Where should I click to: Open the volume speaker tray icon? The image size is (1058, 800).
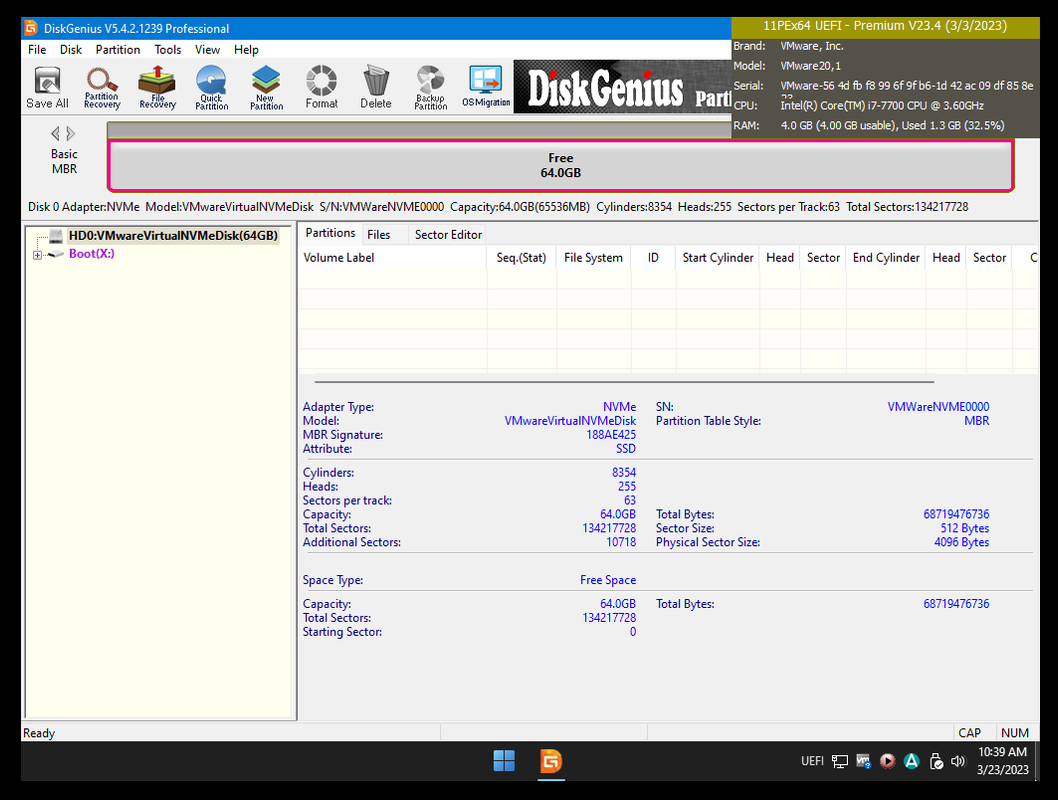(x=958, y=761)
